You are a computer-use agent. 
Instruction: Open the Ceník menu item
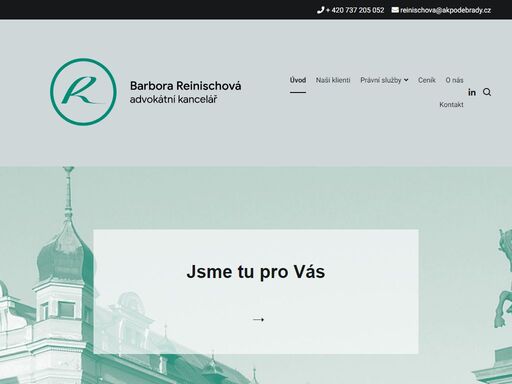pyautogui.click(x=427, y=80)
